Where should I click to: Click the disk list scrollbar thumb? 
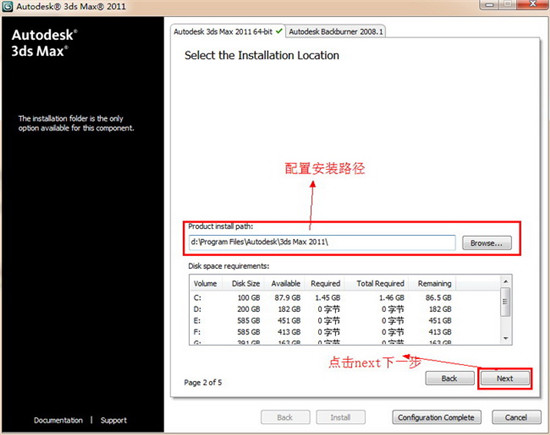505,302
